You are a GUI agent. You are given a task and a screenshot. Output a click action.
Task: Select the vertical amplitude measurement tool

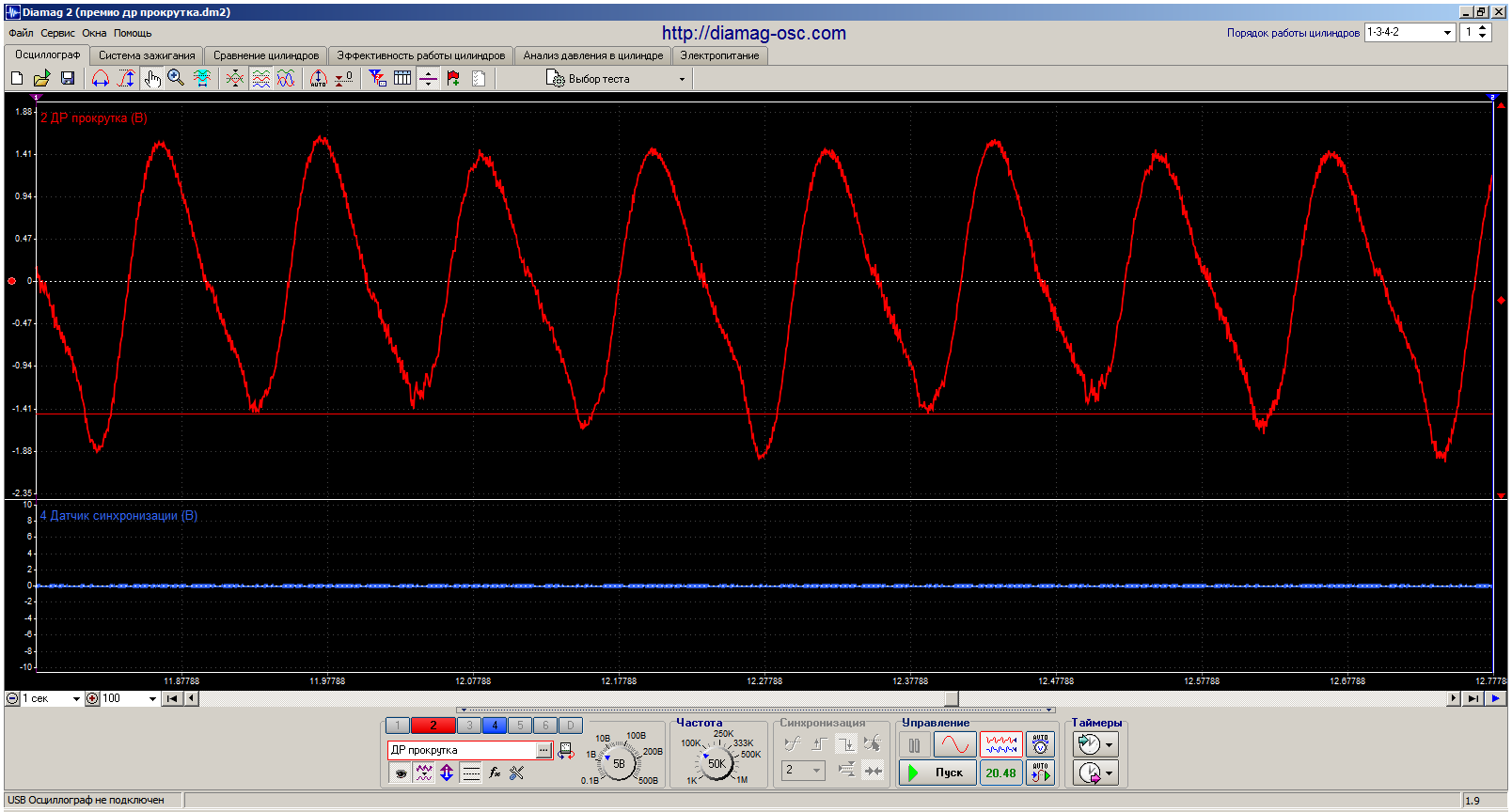click(126, 79)
